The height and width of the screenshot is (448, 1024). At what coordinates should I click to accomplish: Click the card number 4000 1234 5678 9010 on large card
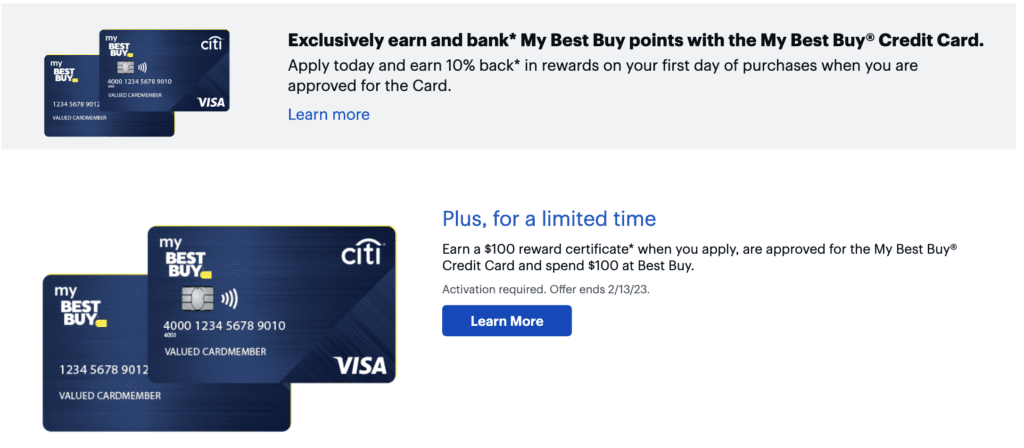pos(225,326)
